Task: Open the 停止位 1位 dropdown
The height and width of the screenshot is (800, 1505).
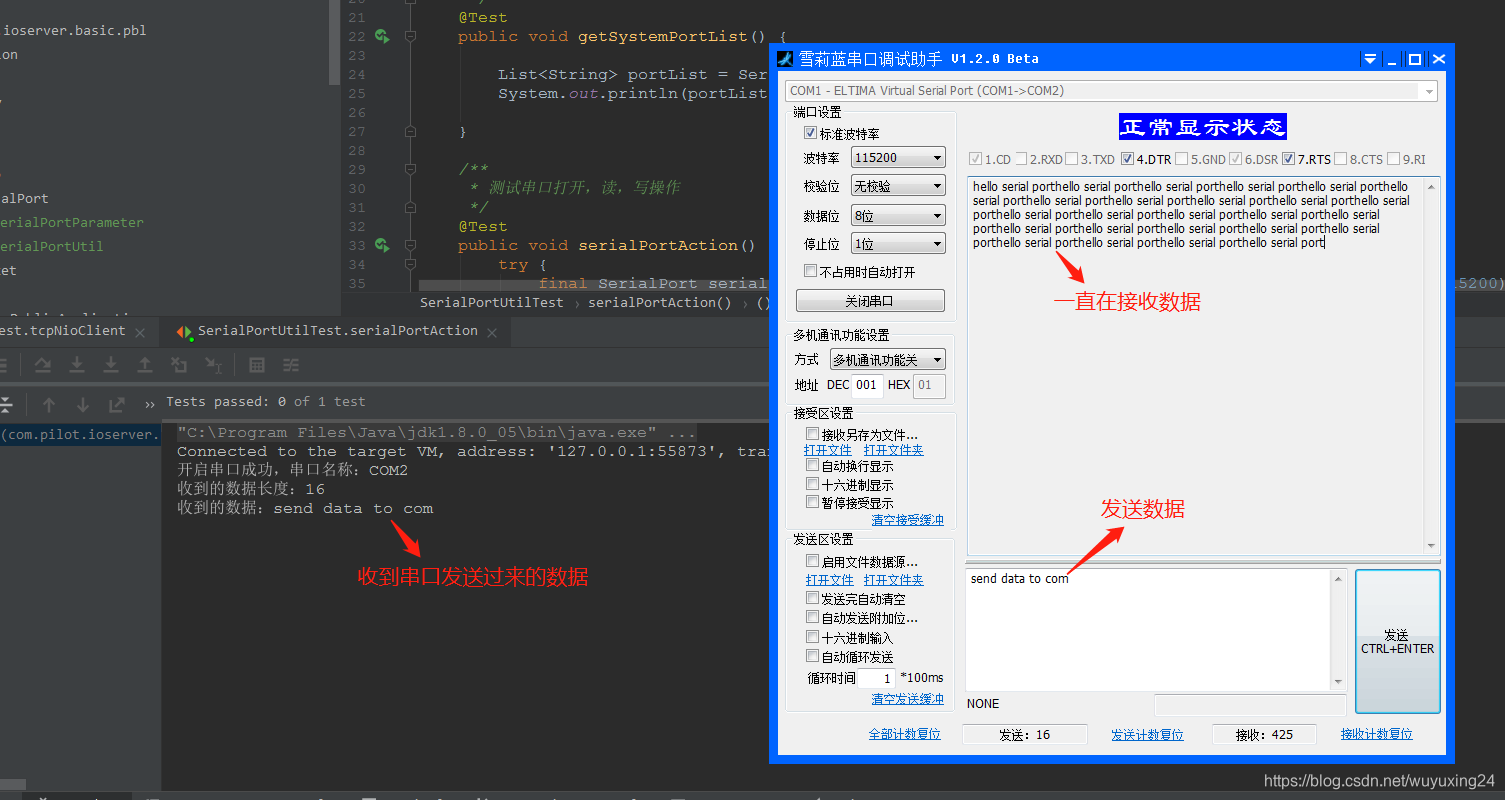Action: [898, 244]
